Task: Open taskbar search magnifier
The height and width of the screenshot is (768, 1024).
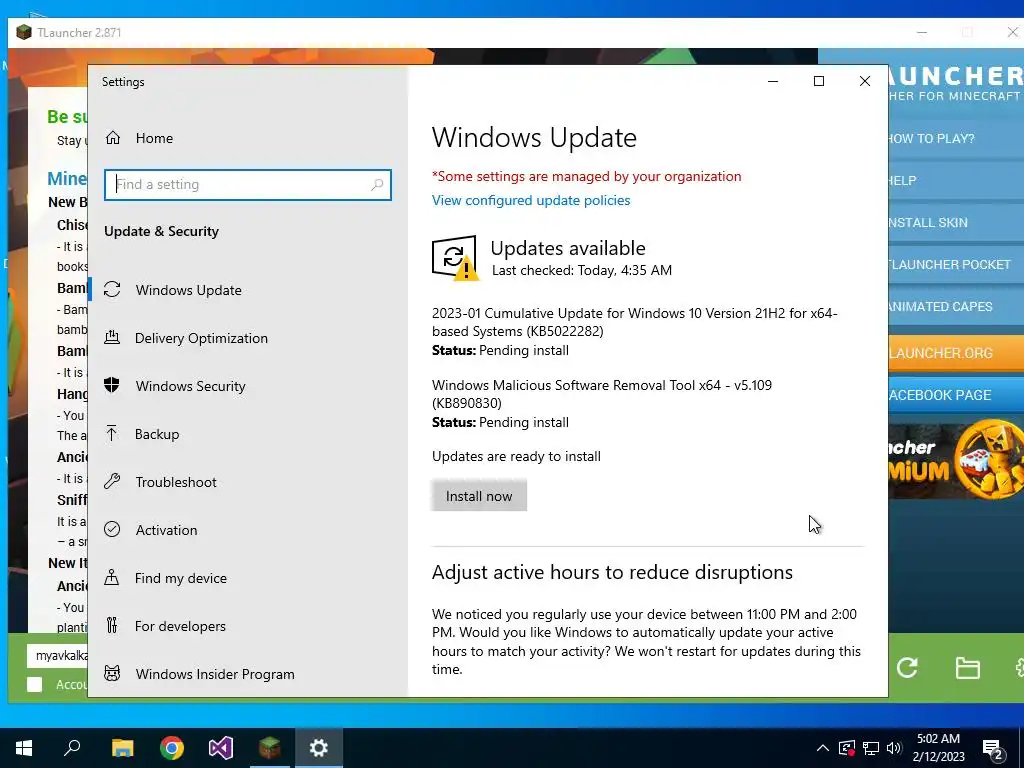Action: point(72,747)
